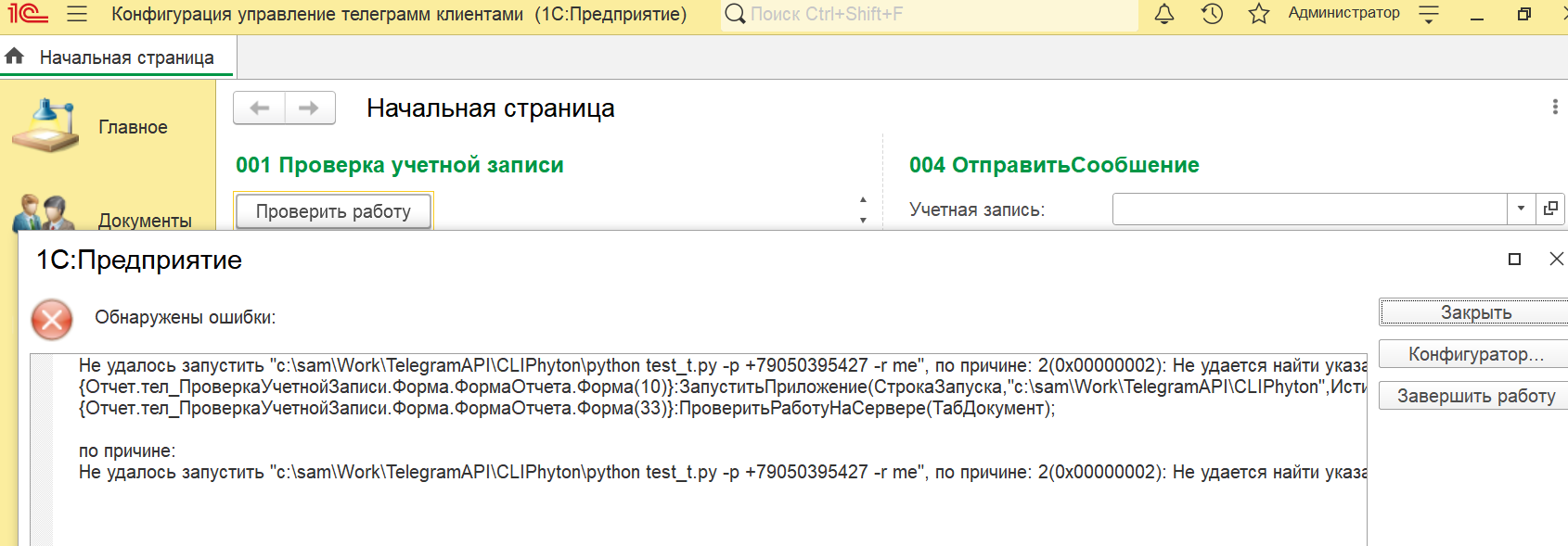Open the history clock icon
The width and height of the screenshot is (1568, 546).
[x=1212, y=14]
